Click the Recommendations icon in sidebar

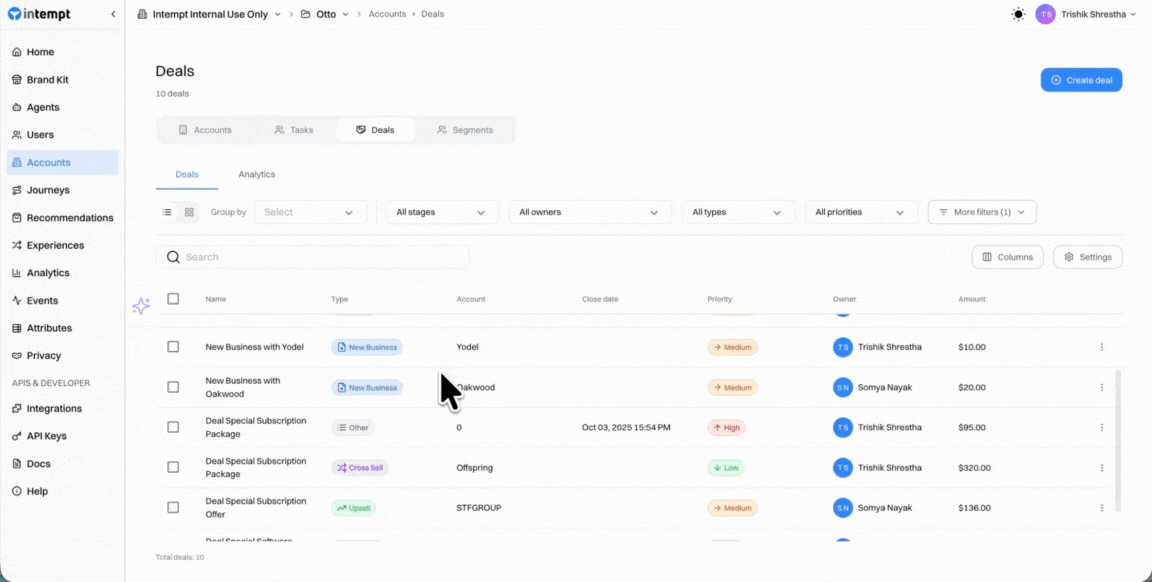[17, 218]
